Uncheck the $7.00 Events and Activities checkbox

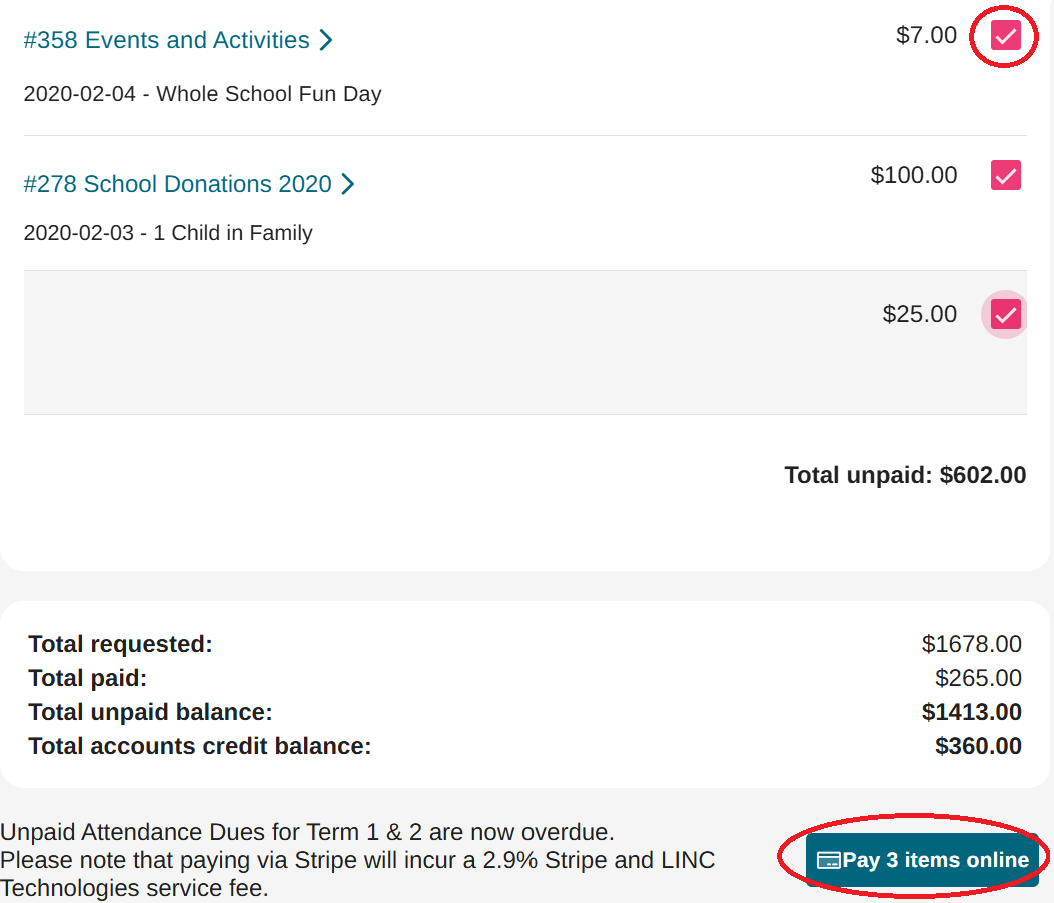coord(1005,36)
